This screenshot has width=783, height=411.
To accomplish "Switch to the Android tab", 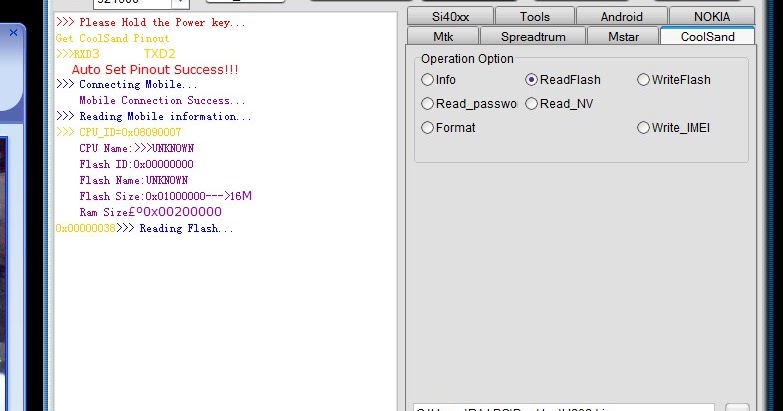I will [x=621, y=16].
